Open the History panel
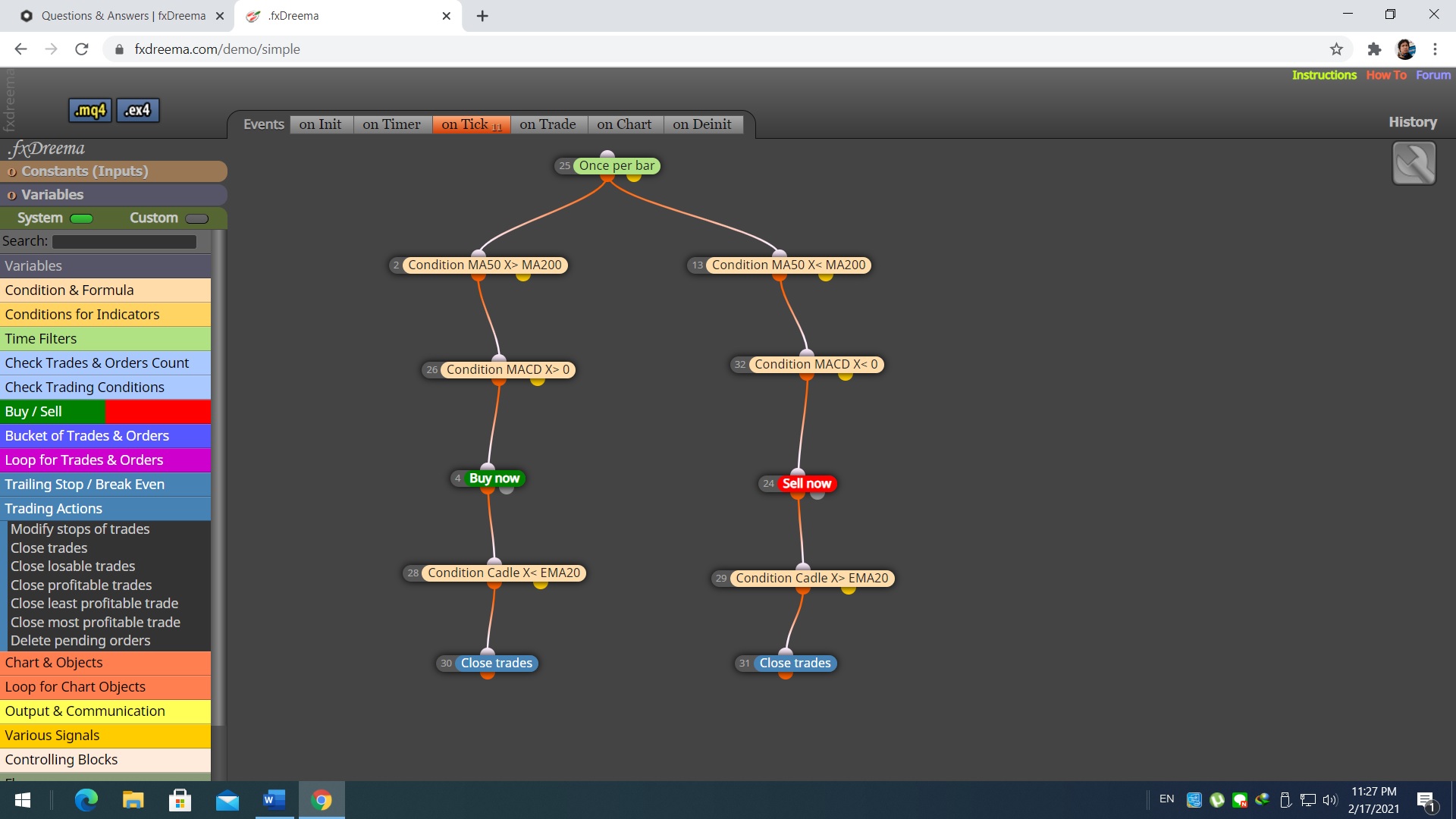This screenshot has height=819, width=1456. tap(1413, 122)
